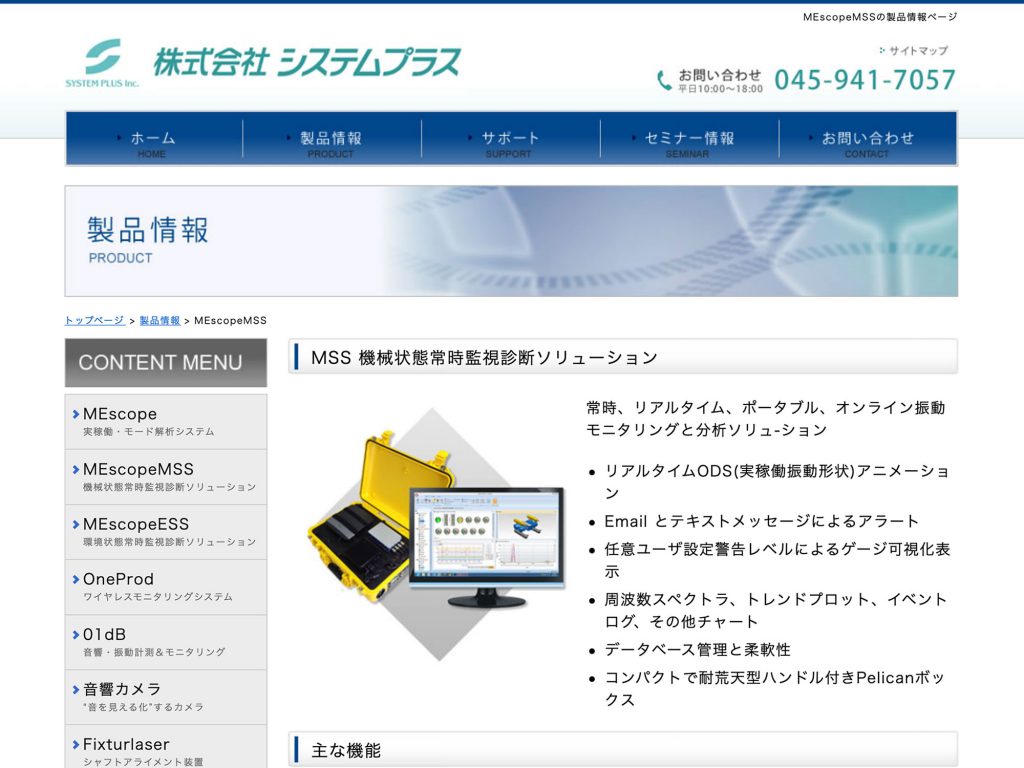
Task: Open 製品情報 PRODUCT menu
Action: click(332, 138)
